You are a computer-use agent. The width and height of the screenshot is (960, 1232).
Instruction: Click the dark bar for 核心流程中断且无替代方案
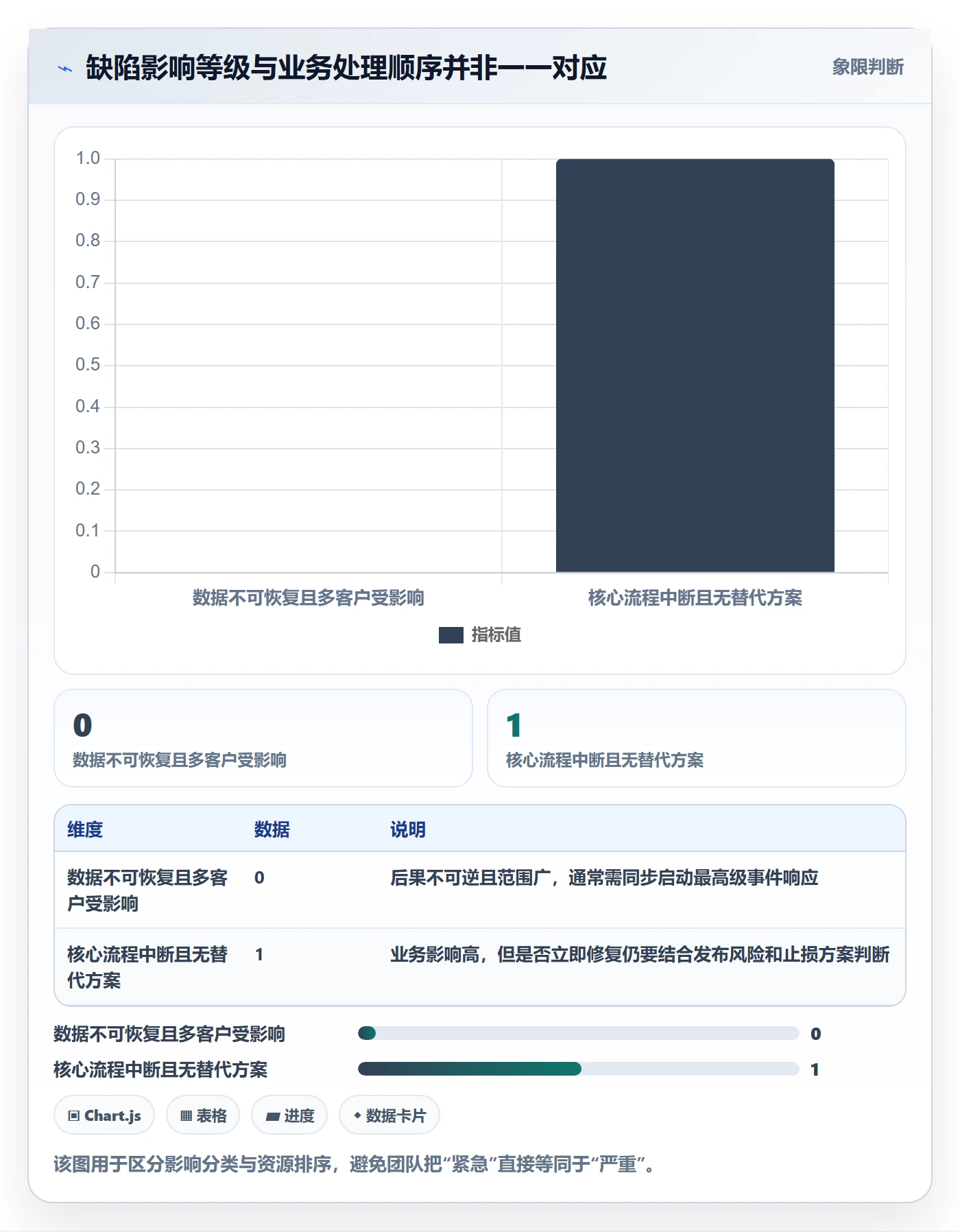pyautogui.click(x=695, y=366)
